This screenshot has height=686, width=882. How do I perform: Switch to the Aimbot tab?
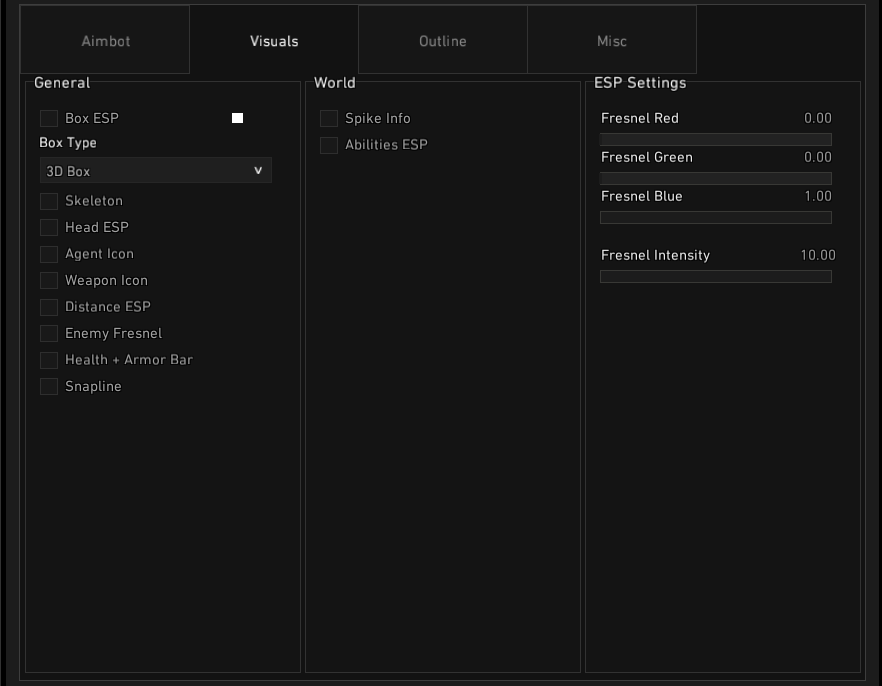click(x=105, y=41)
